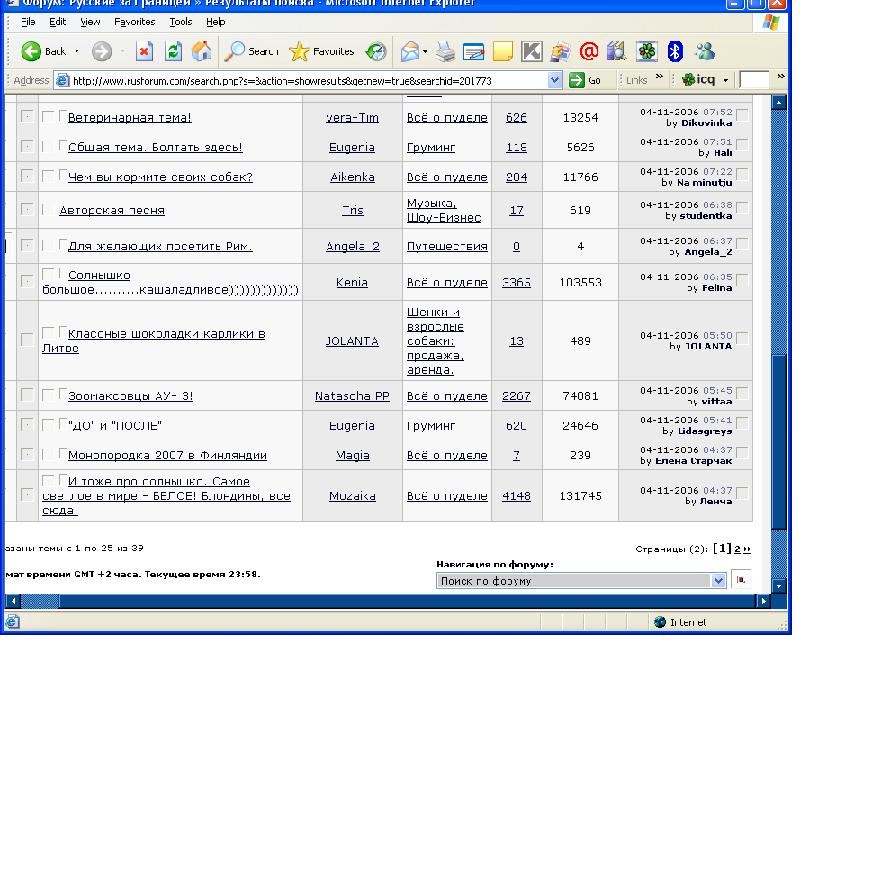The width and height of the screenshot is (880, 878).
Task: Click the Print icon in toolbar
Action: pos(445,51)
